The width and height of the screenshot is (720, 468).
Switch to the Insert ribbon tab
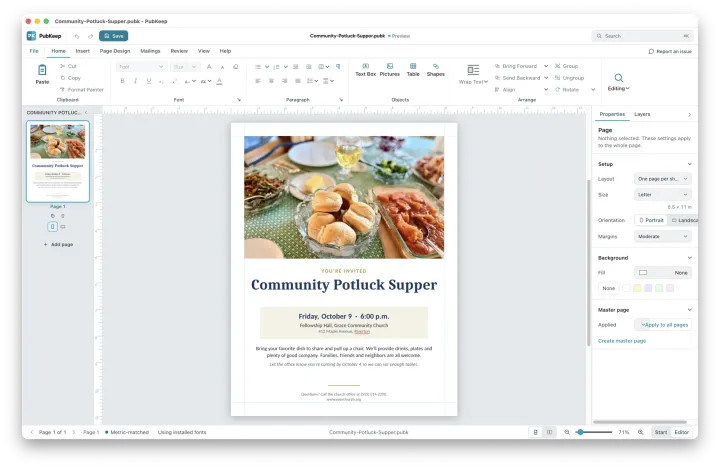pos(83,51)
